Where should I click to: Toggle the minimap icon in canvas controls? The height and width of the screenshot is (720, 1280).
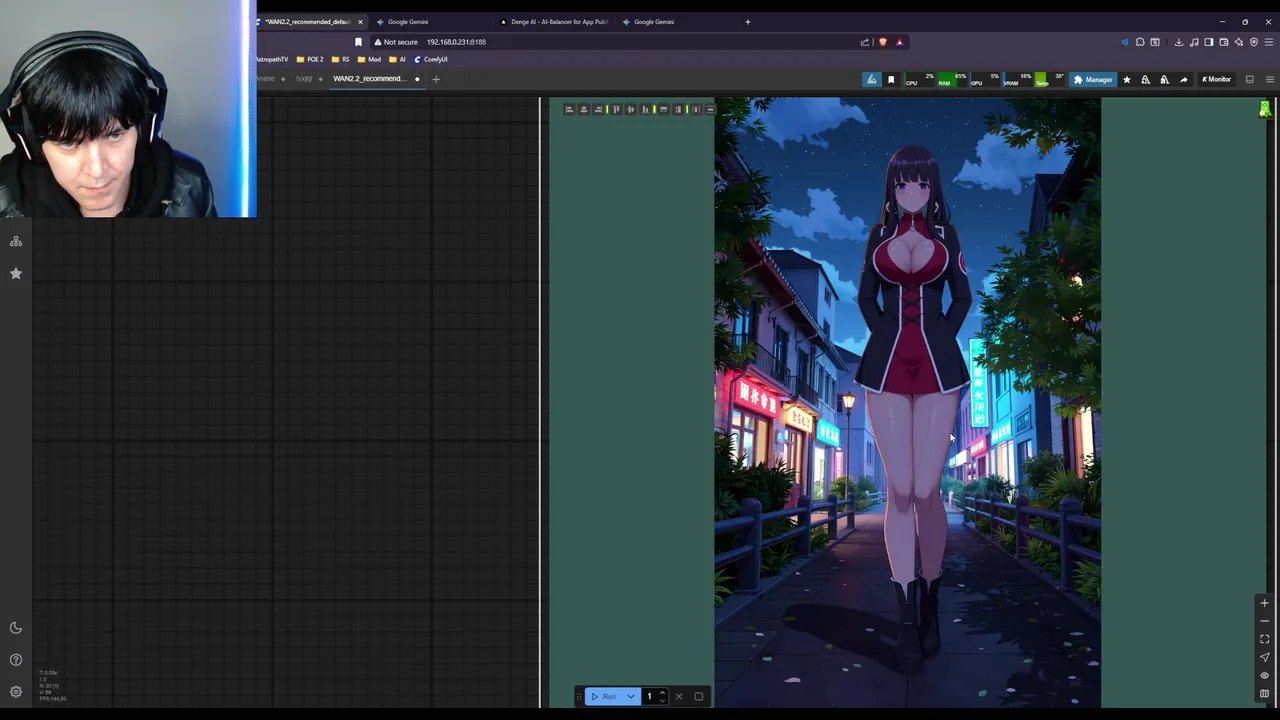pos(1264,693)
